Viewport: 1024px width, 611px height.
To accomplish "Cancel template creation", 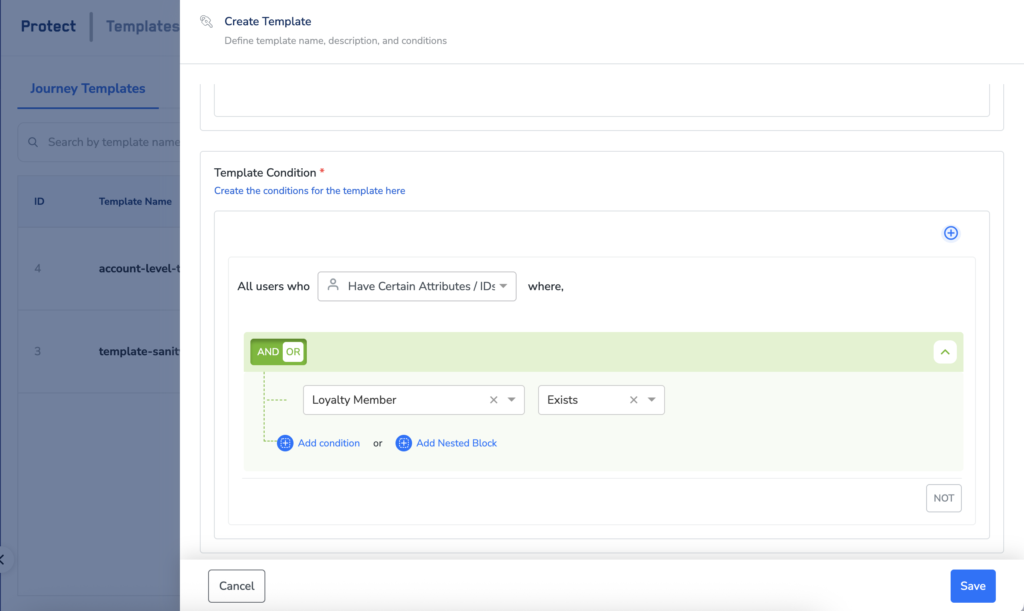I will [237, 586].
